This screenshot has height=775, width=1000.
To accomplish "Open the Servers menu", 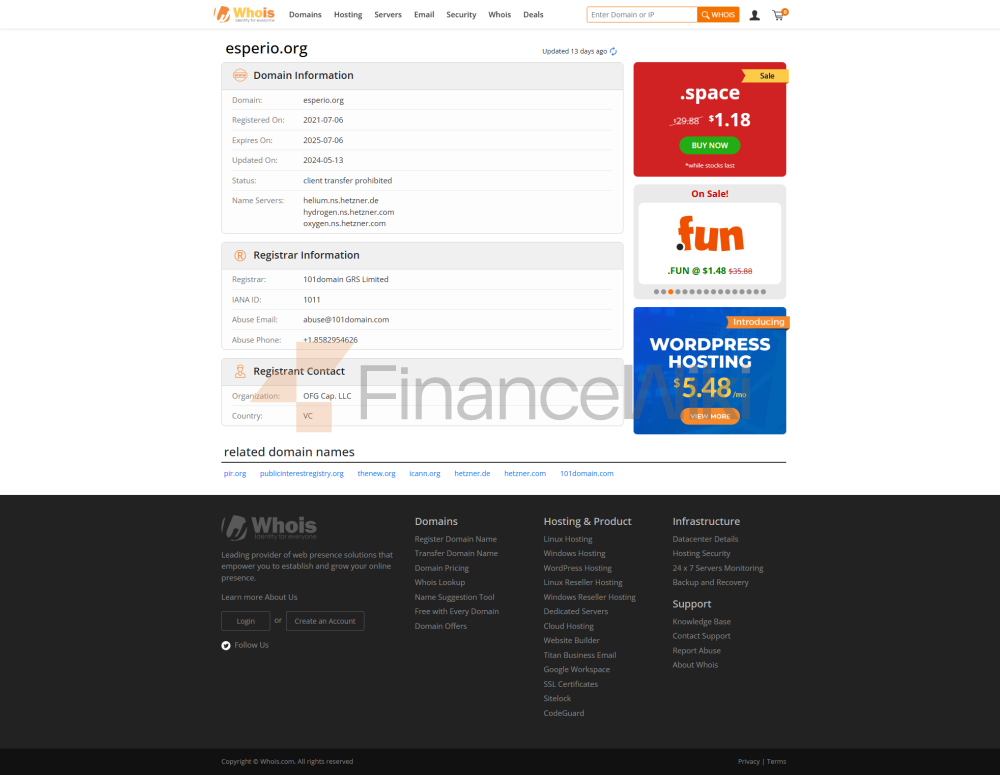I will click(x=388, y=15).
